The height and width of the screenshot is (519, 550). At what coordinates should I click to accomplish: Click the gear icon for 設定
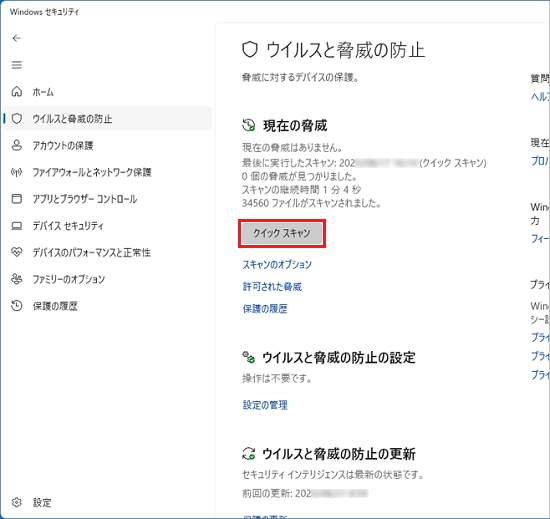[x=16, y=503]
